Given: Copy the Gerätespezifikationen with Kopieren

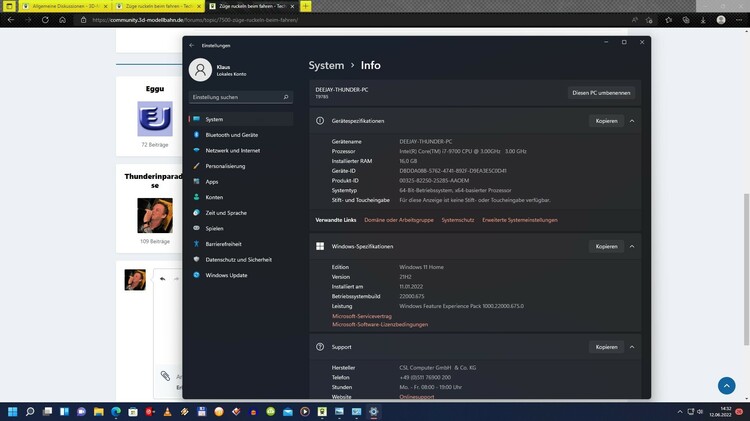Looking at the screenshot, I should [606, 121].
